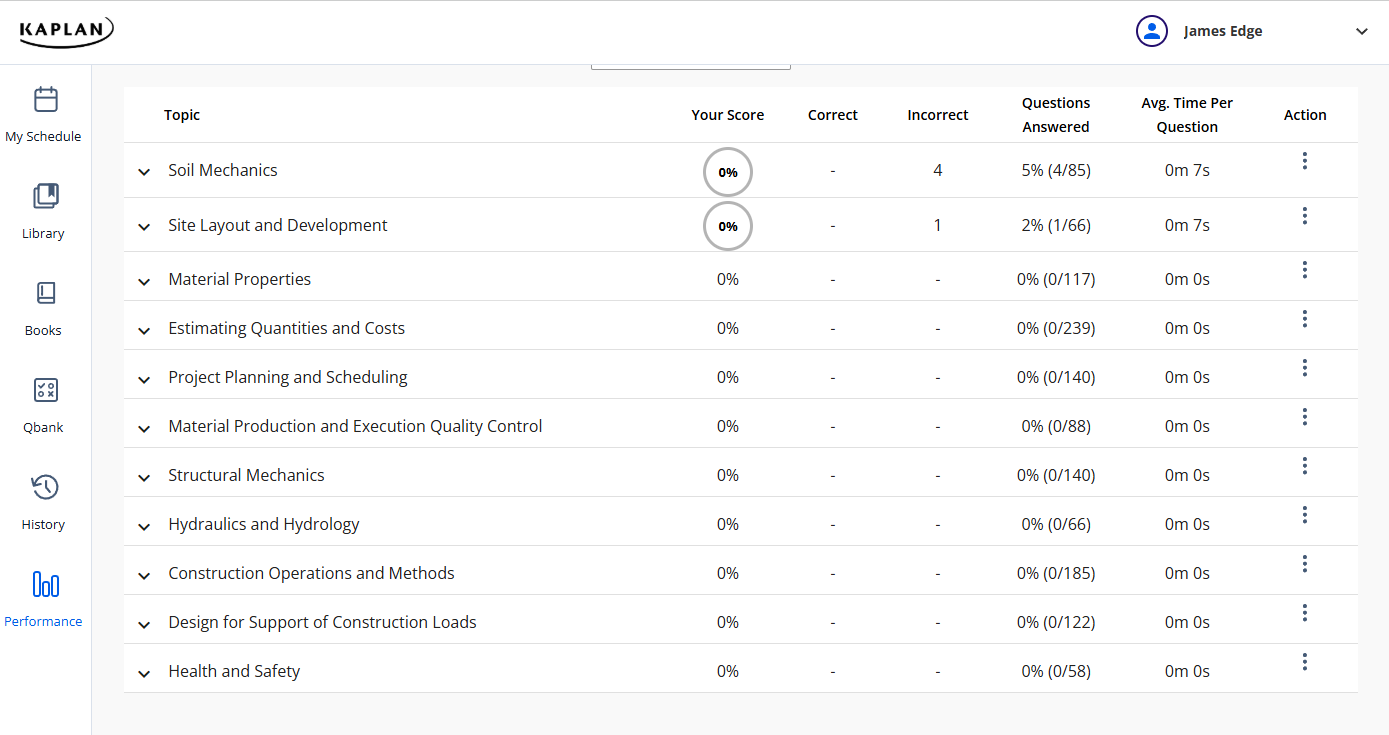1389x735 pixels.
Task: Open action menu for Project Planning and Scheduling
Action: (1305, 368)
